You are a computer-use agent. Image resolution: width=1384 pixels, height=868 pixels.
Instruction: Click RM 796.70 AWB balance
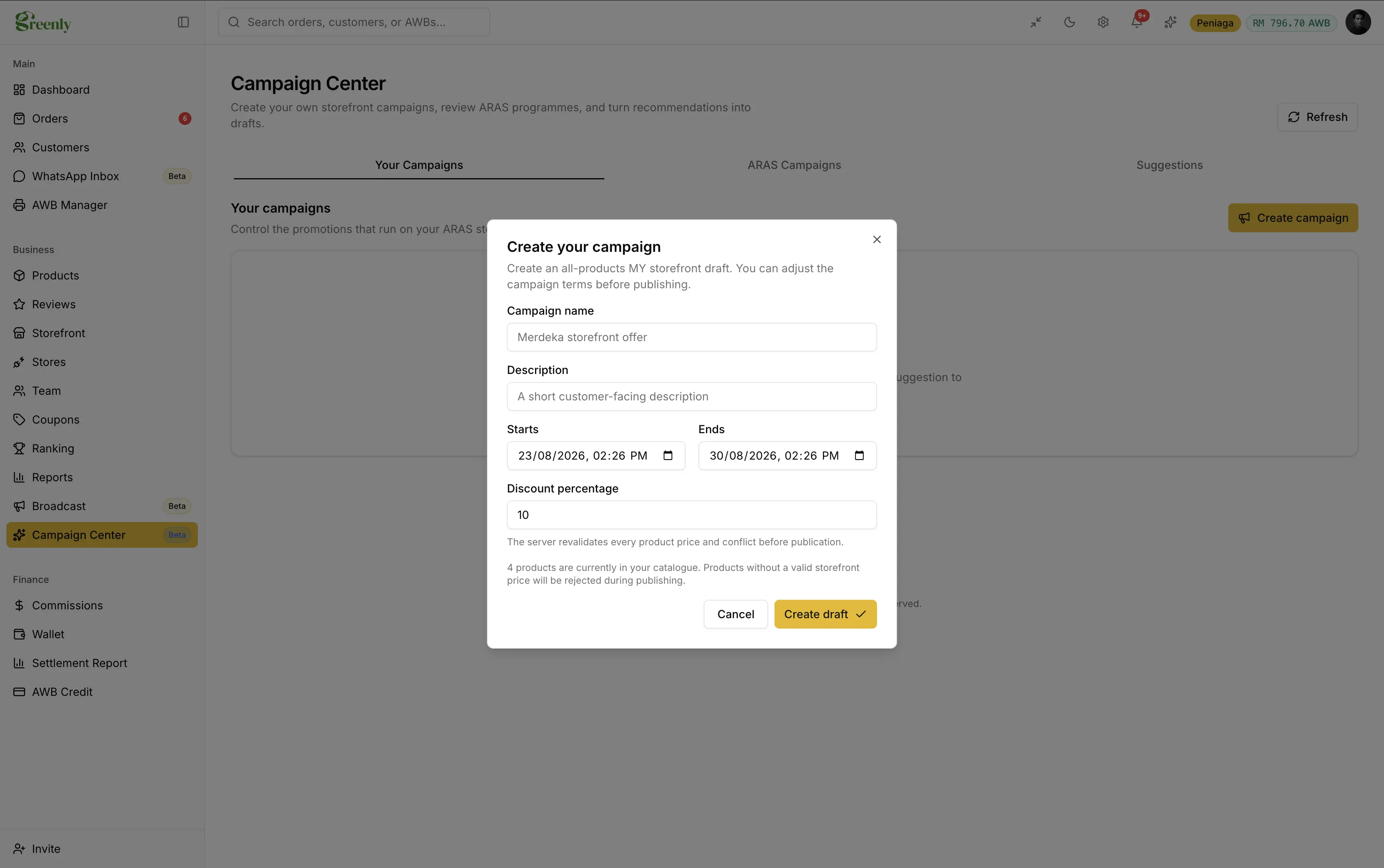click(1291, 23)
